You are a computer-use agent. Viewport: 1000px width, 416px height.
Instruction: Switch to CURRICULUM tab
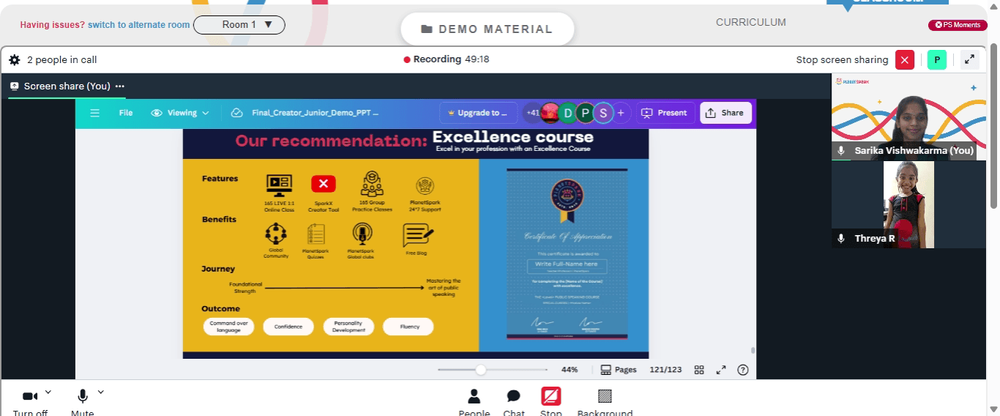pos(751,22)
